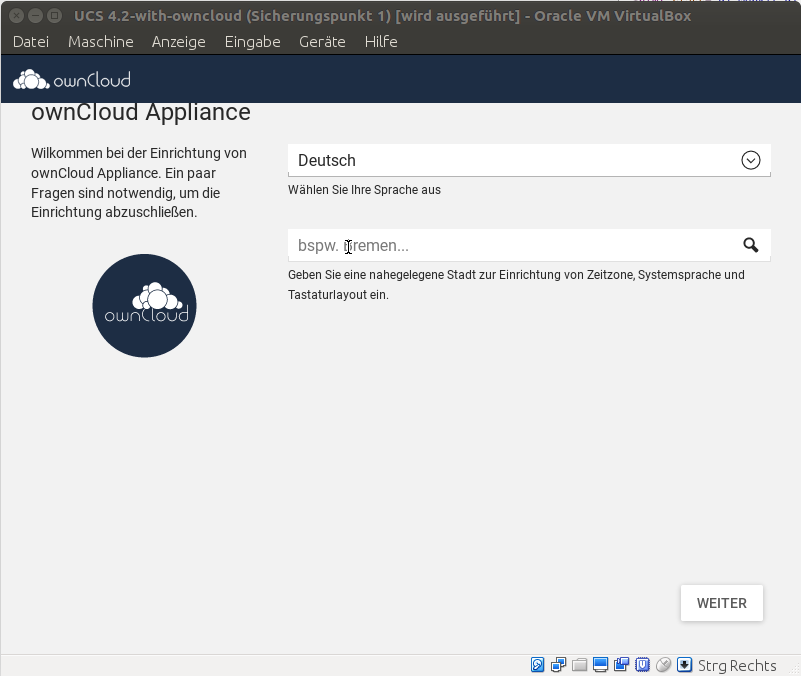
Task: Open the network adapter status icon
Action: tap(559, 665)
